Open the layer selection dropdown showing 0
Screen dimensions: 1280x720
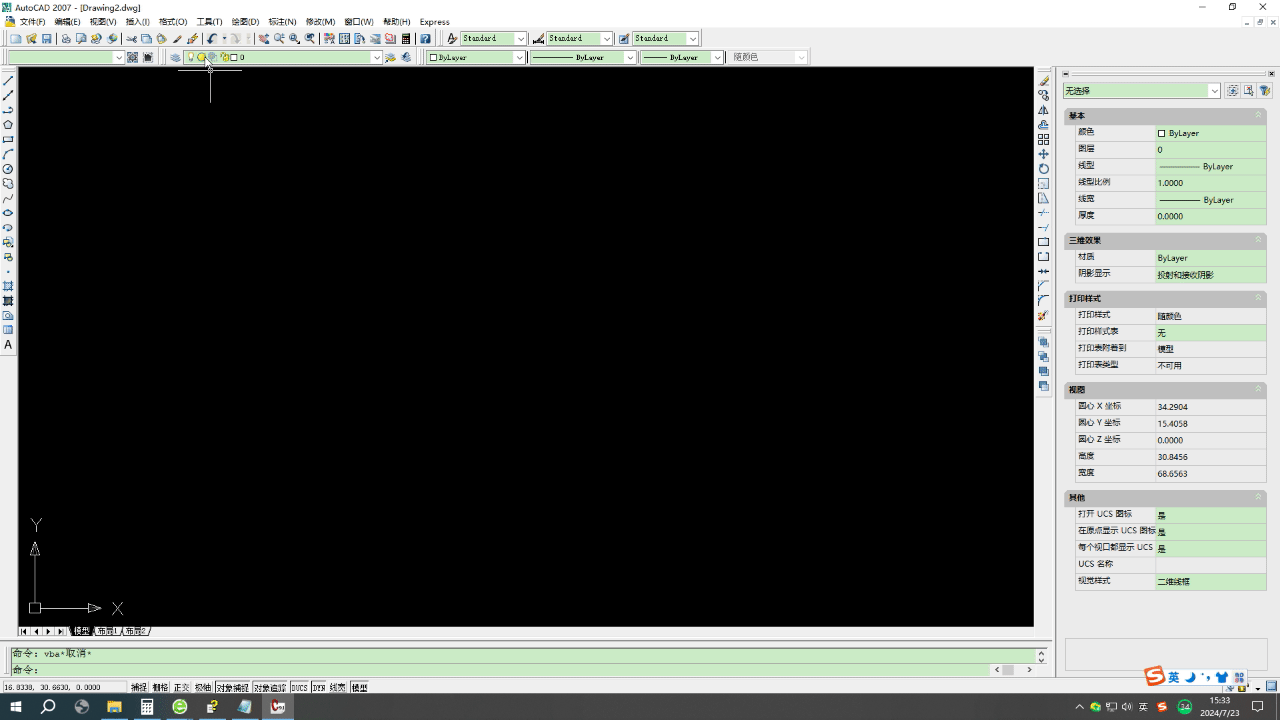[376, 57]
